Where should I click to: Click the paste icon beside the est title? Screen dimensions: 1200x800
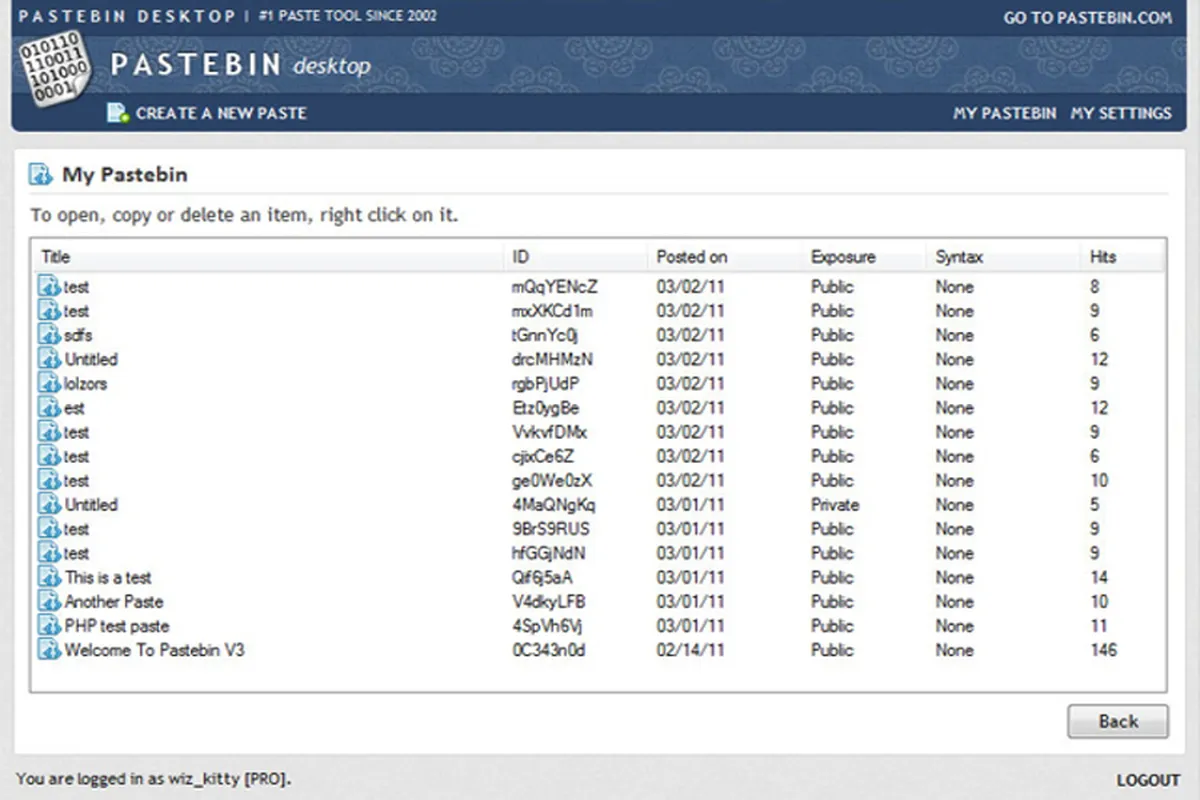click(x=50, y=408)
